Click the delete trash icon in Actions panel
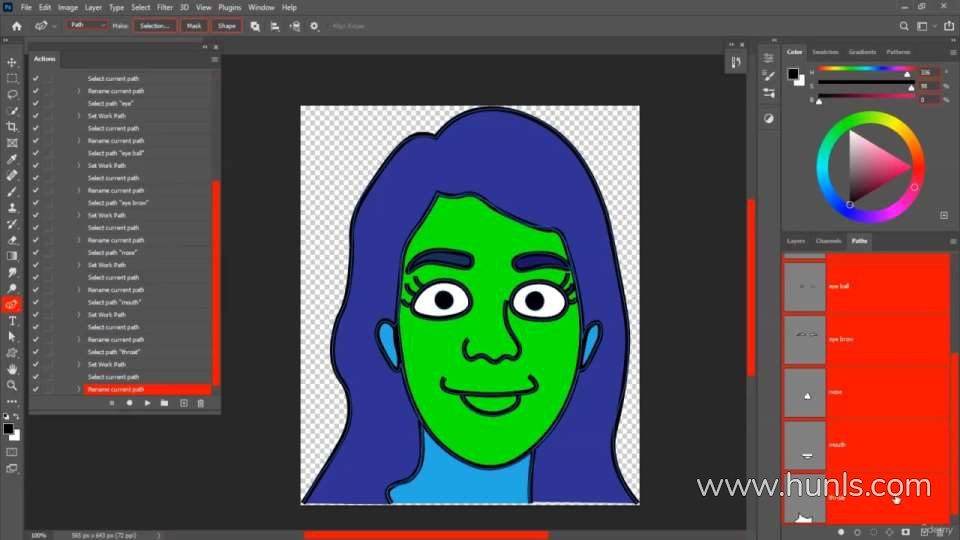Screen dimensions: 960x540 click(x=200, y=403)
